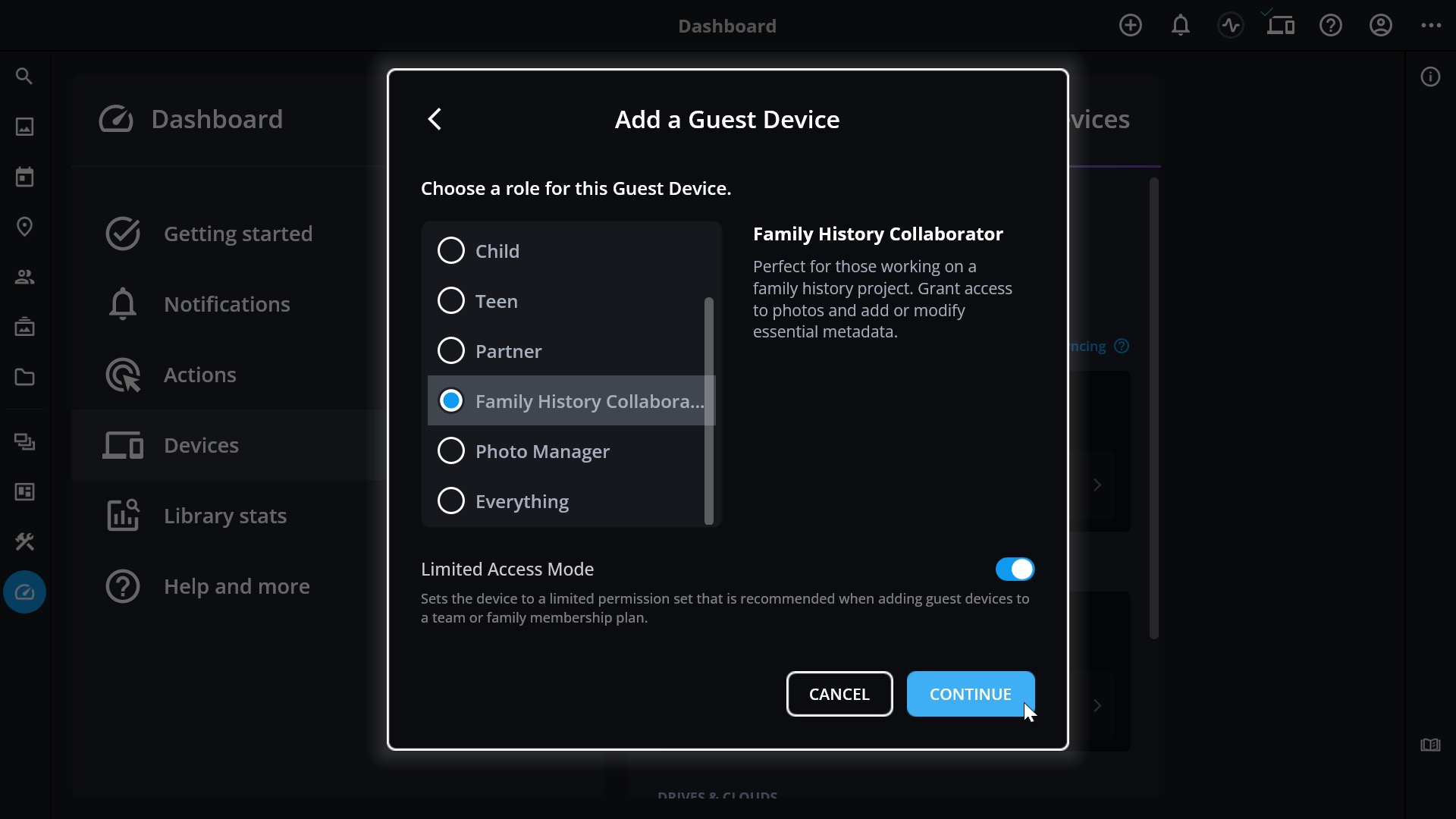This screenshot has height=819, width=1456.
Task: Open the info icon in right panel
Action: [1430, 77]
